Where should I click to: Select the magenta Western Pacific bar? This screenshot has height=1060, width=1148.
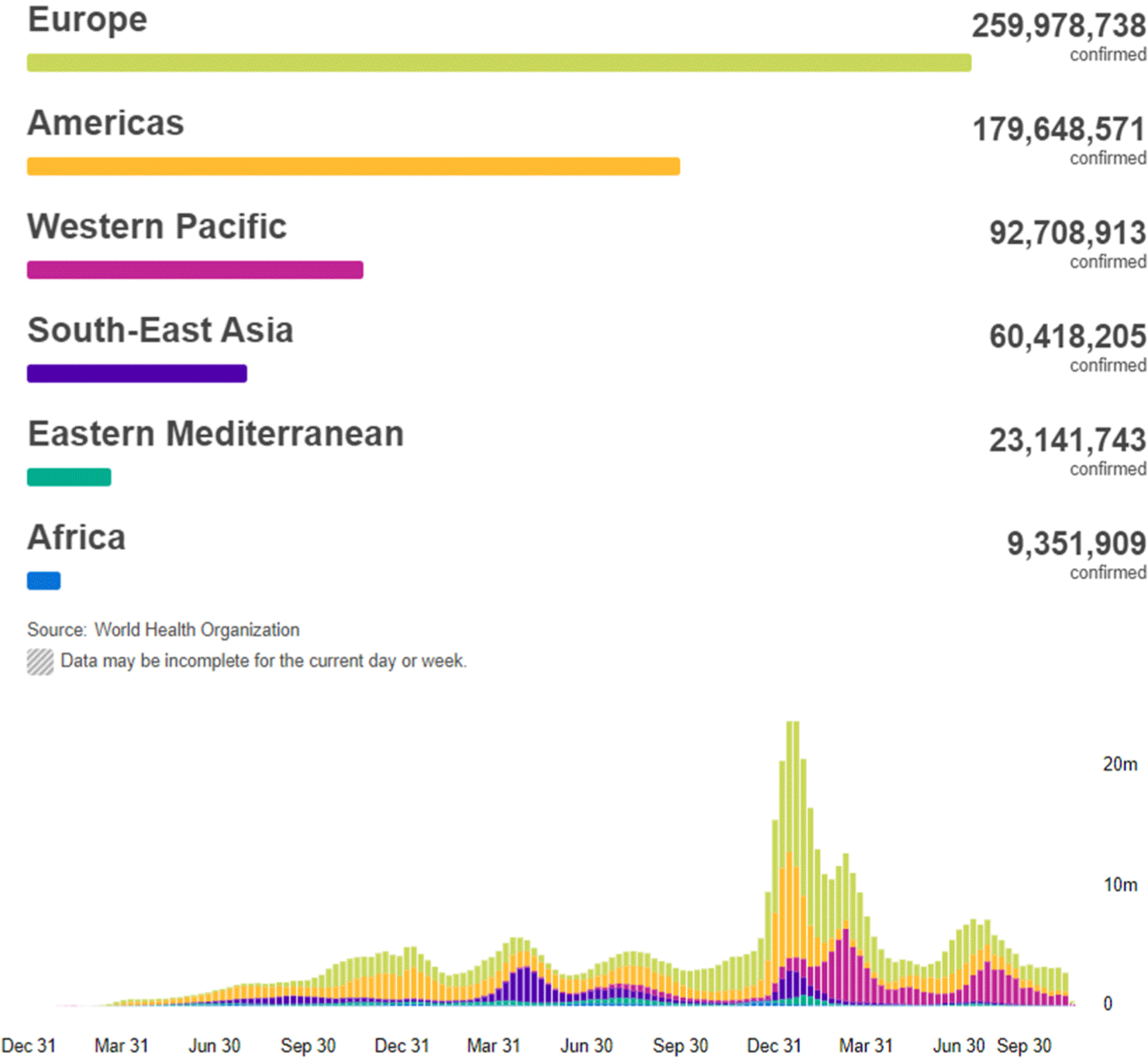(195, 270)
